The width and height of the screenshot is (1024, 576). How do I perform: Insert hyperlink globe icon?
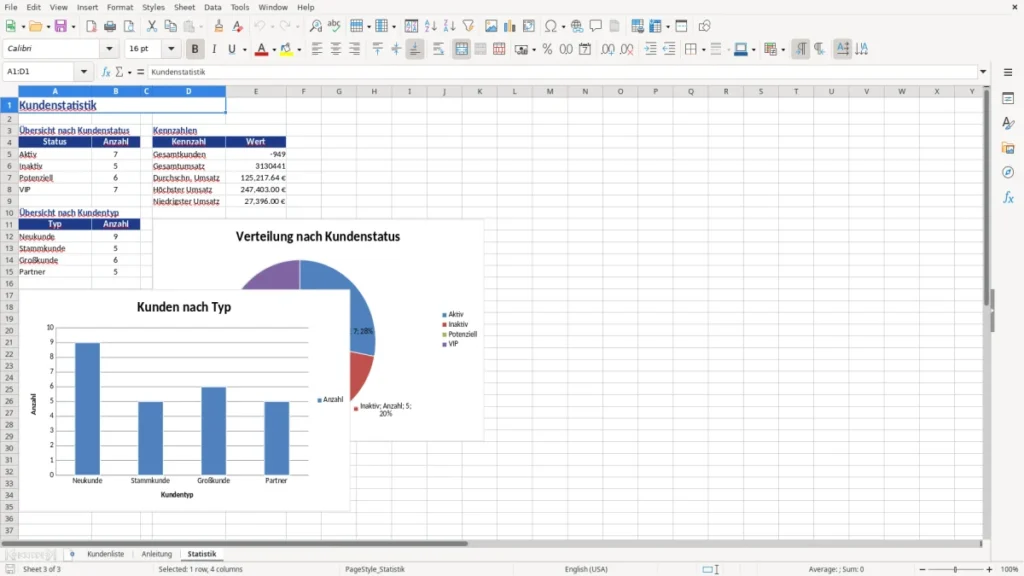[x=577, y=26]
